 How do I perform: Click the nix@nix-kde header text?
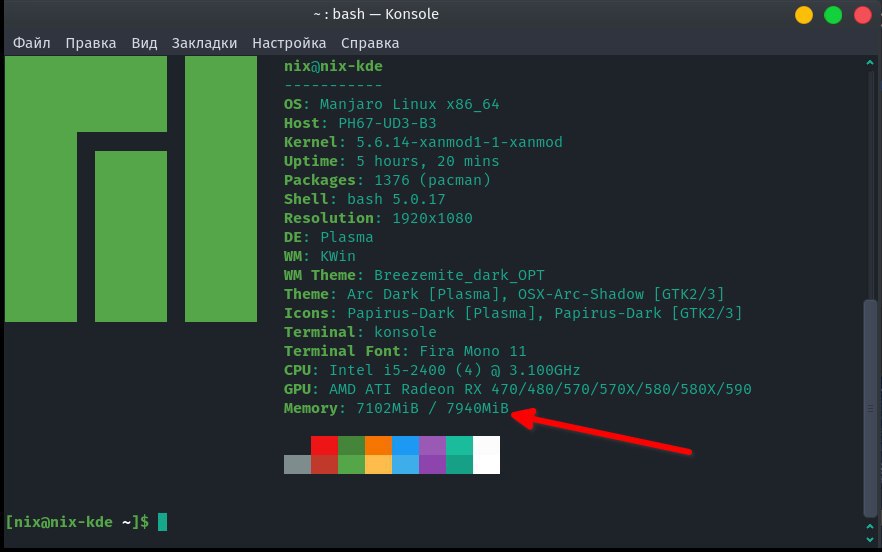[333, 66]
